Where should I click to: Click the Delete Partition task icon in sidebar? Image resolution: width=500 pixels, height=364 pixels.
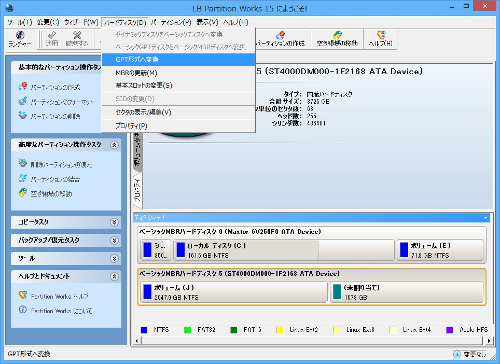pos(23,115)
